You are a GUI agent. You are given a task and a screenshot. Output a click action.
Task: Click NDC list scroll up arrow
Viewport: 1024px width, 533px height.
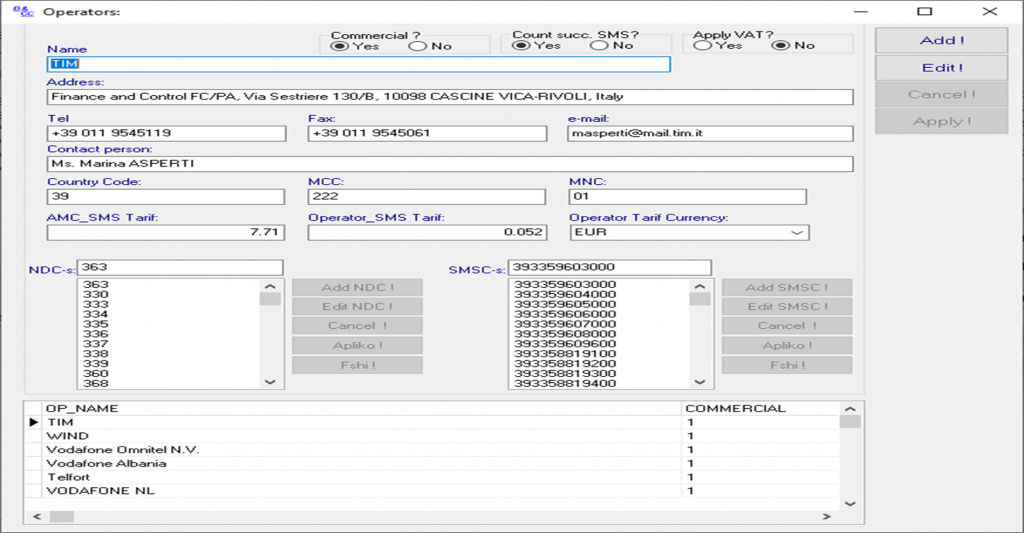click(x=270, y=286)
